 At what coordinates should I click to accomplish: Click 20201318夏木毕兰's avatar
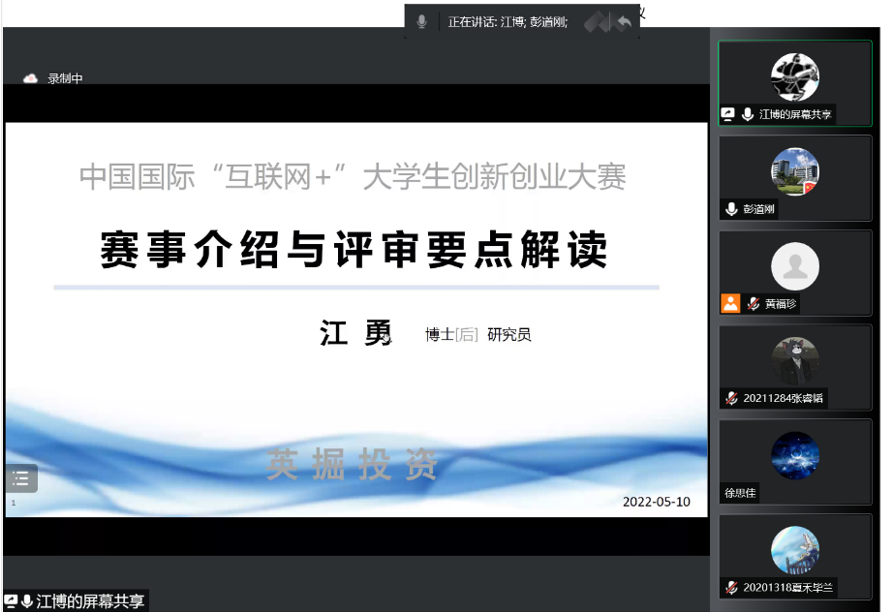click(795, 549)
